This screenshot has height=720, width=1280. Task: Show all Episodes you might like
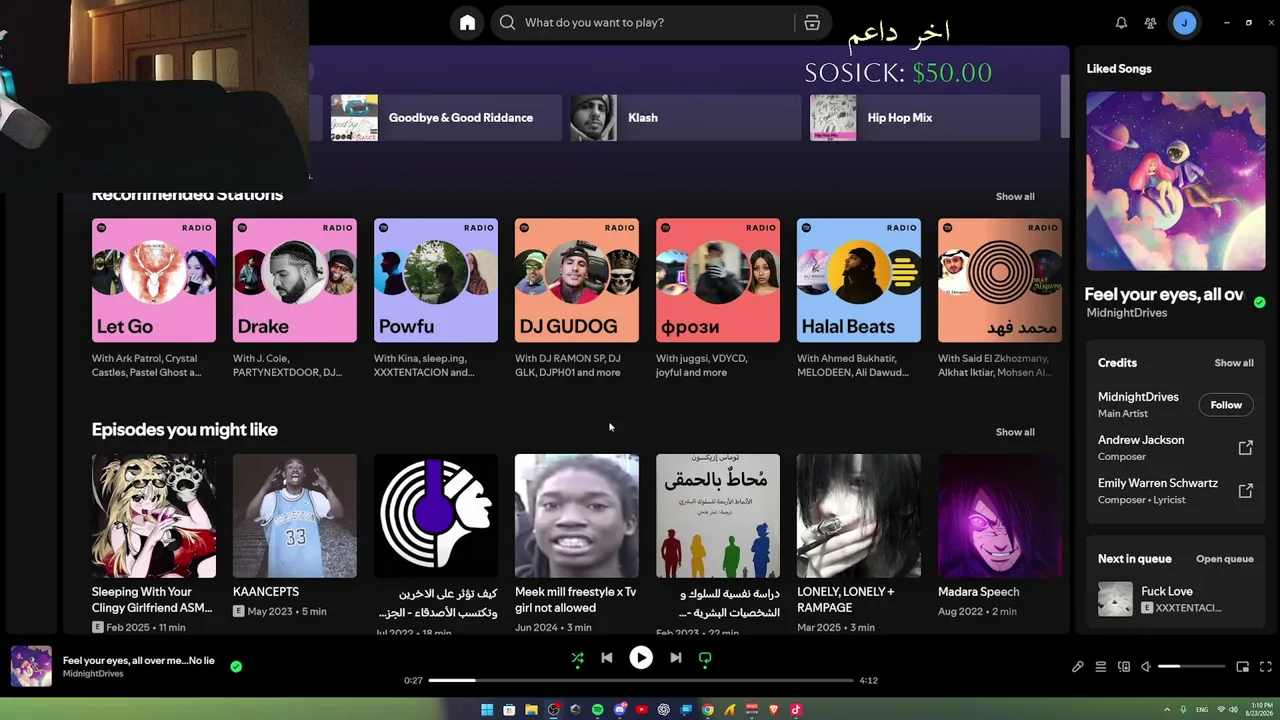1015,432
